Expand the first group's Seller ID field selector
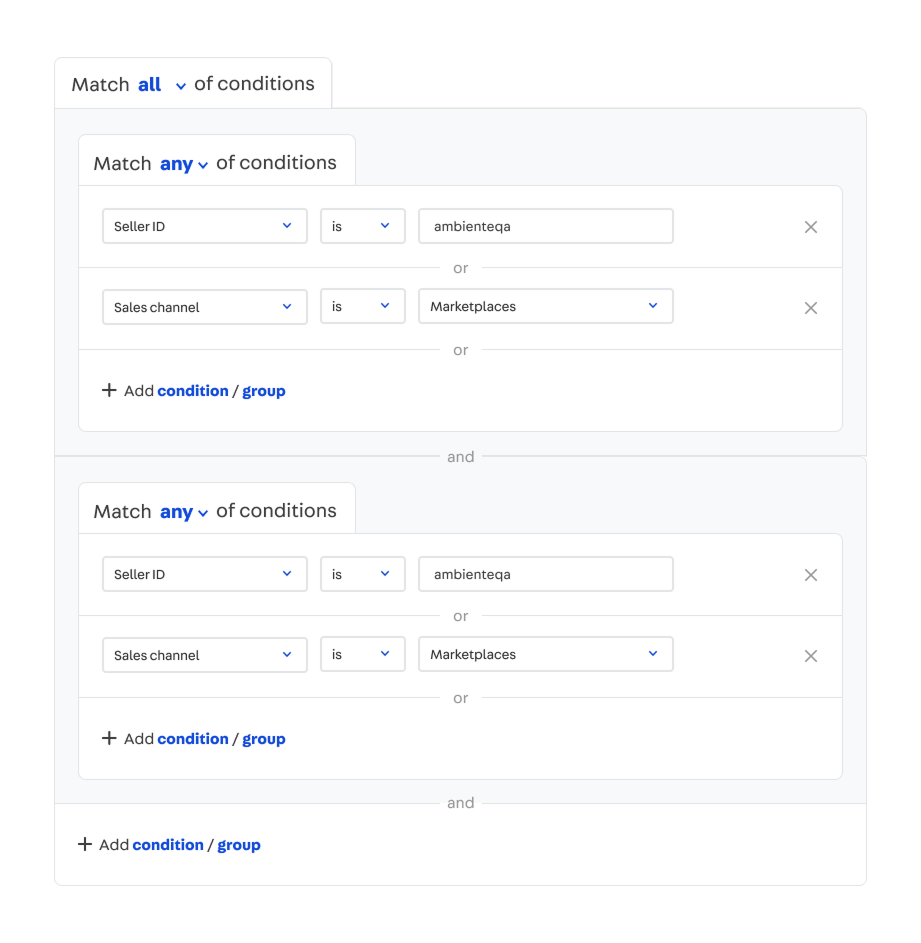Viewport: 921px width, 943px height. tap(204, 226)
